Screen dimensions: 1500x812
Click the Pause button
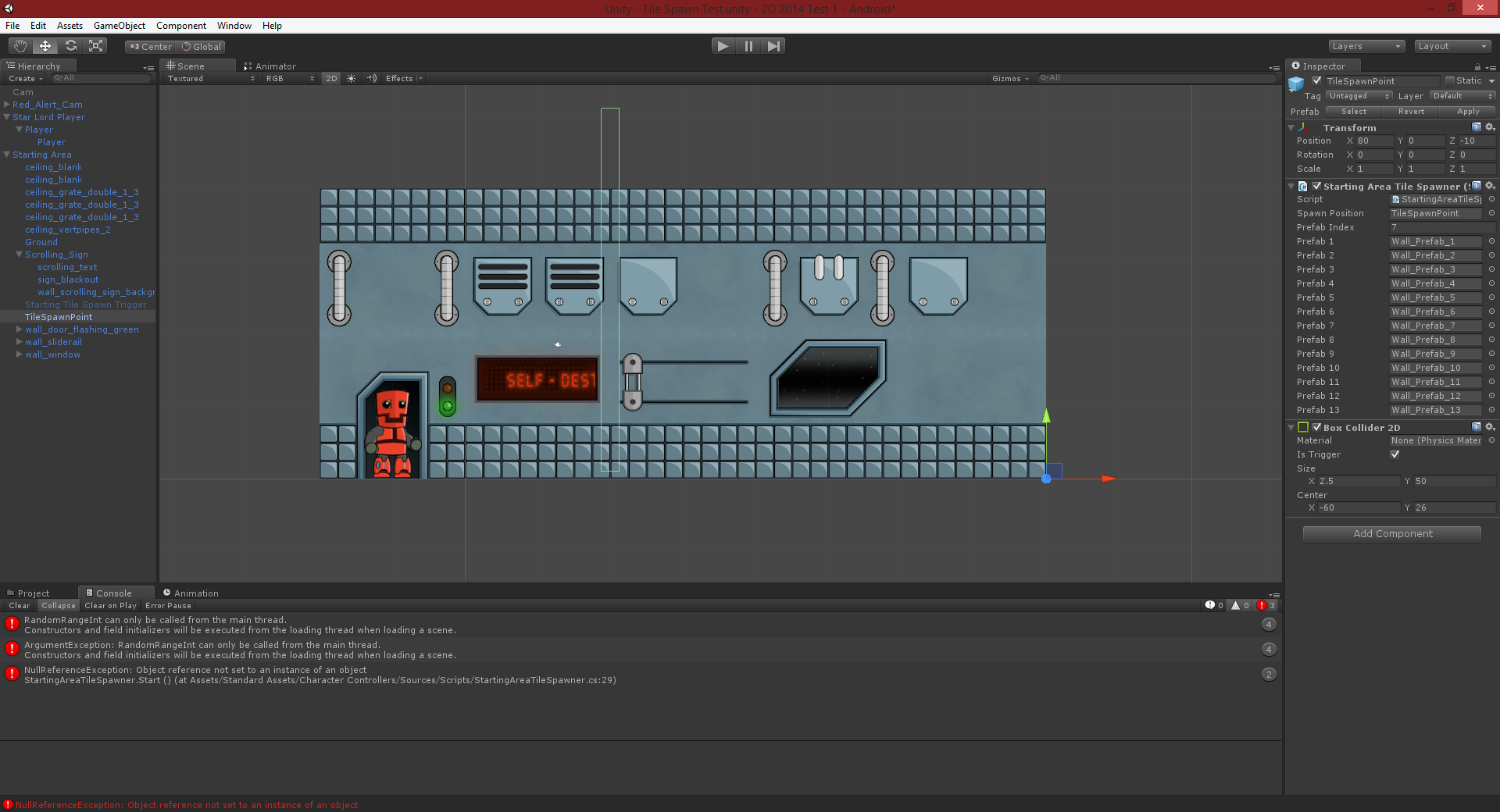click(748, 46)
